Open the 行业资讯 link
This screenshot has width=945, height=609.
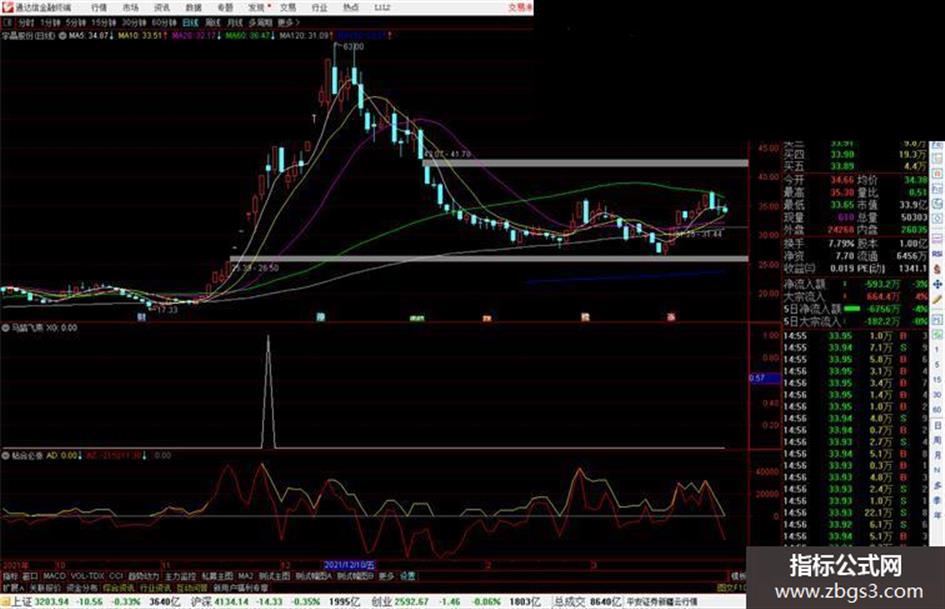155,587
